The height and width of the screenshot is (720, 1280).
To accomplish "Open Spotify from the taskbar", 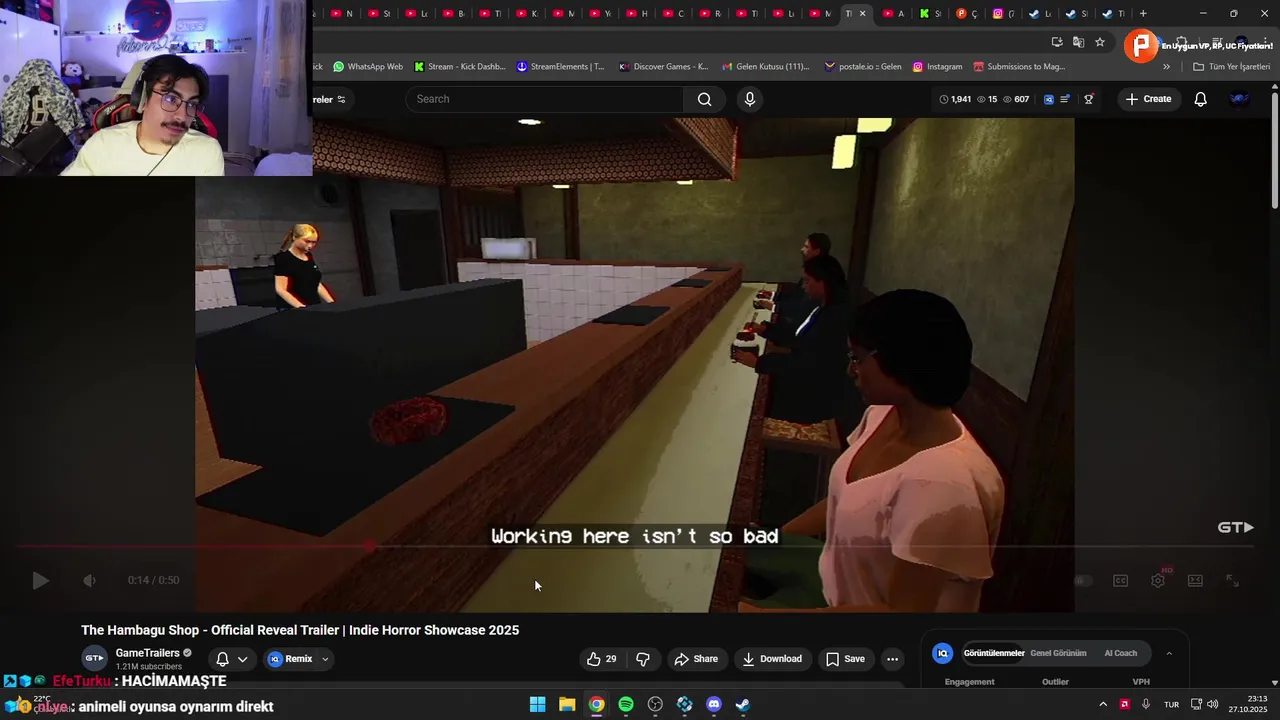I will pyautogui.click(x=626, y=704).
